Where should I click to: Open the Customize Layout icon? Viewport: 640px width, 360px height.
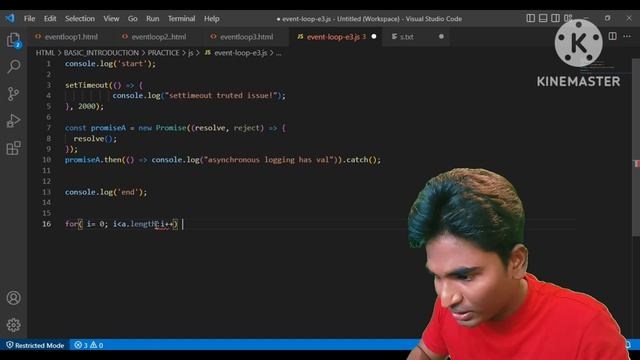[x=568, y=18]
